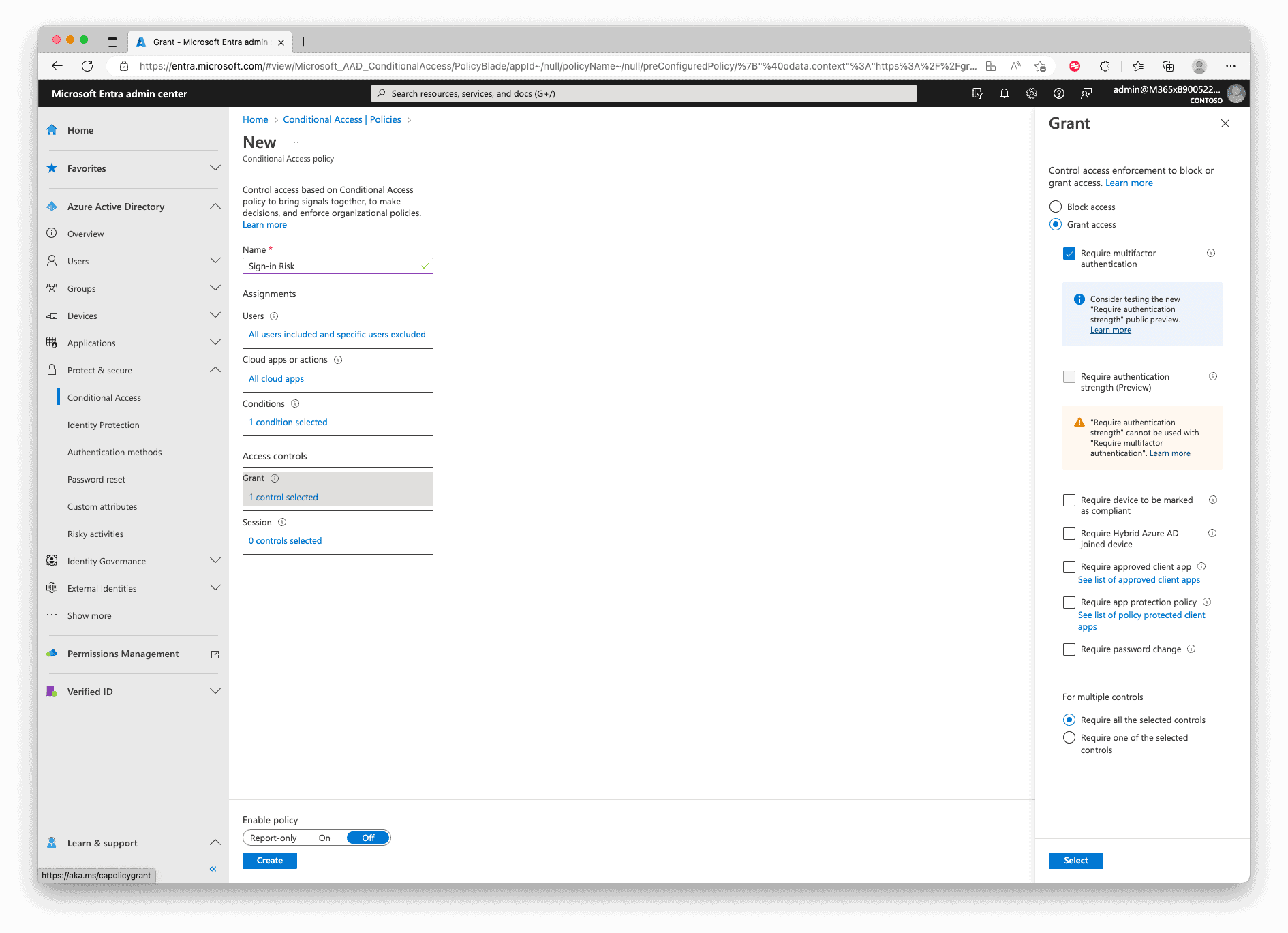The height and width of the screenshot is (933, 1288).
Task: Select the Block access radio button
Action: [x=1056, y=207]
